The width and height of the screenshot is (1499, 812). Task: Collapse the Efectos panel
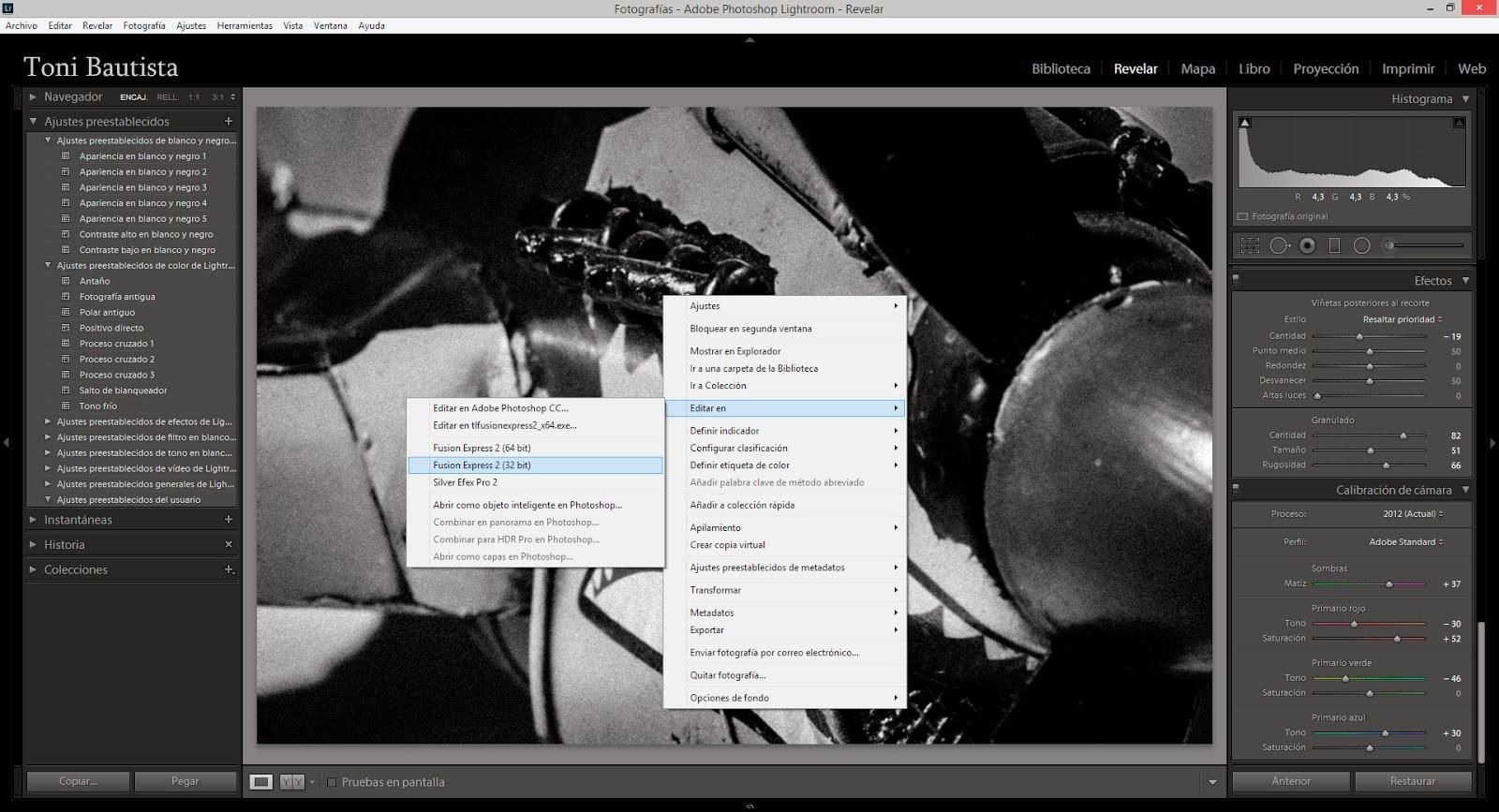coord(1465,280)
